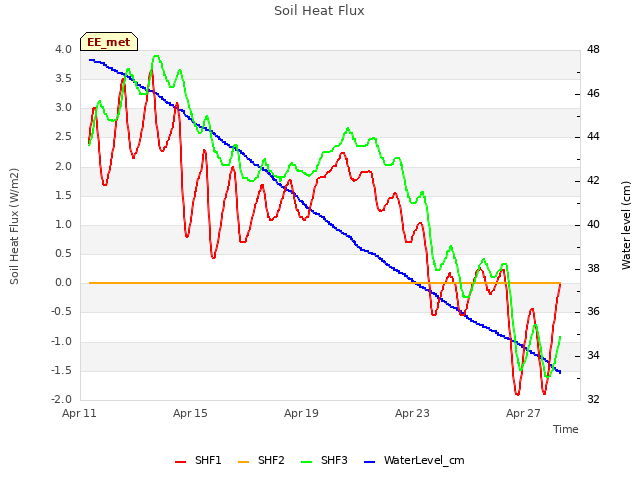Click the 2.5 left-axis tick label
This screenshot has height=480, width=640.
63,137
